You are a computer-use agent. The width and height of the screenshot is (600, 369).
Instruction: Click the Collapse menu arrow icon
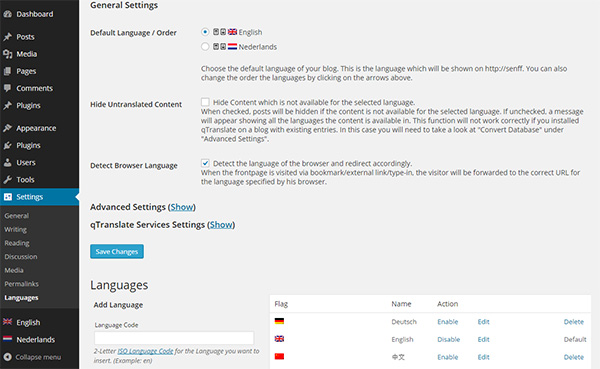(7, 357)
